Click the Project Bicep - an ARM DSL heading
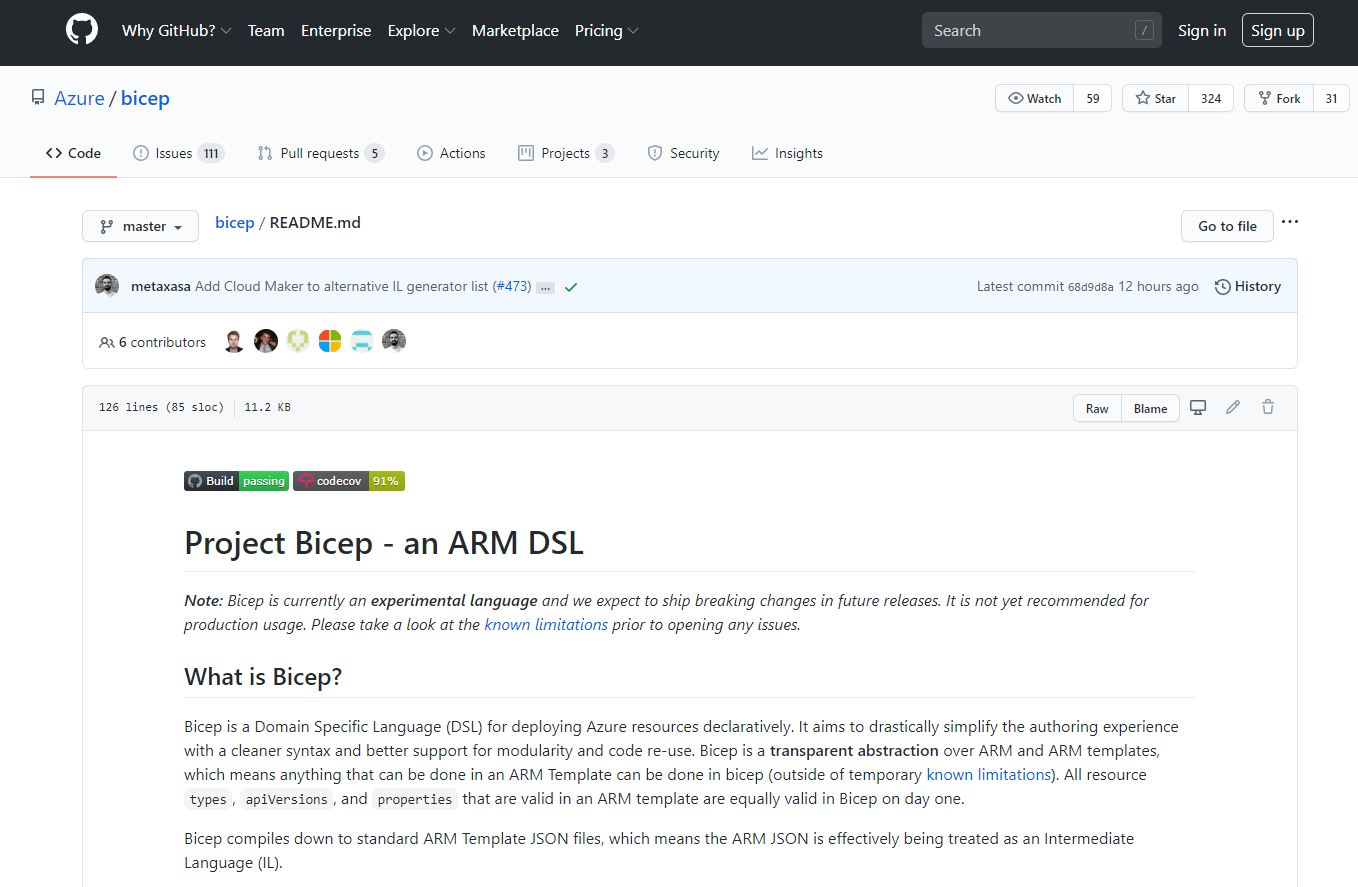 coord(384,543)
